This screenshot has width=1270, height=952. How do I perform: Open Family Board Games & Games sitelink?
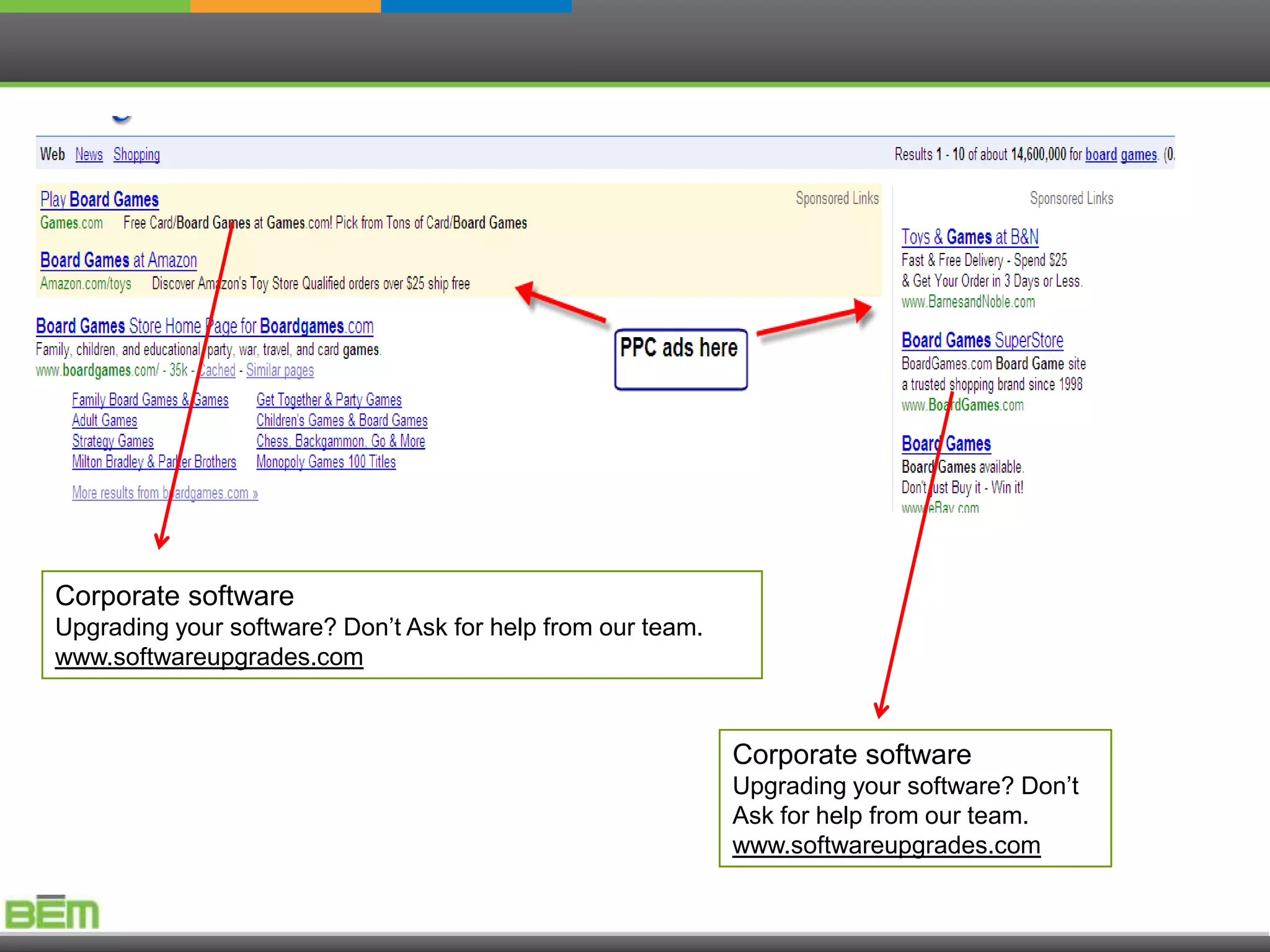[x=150, y=400]
